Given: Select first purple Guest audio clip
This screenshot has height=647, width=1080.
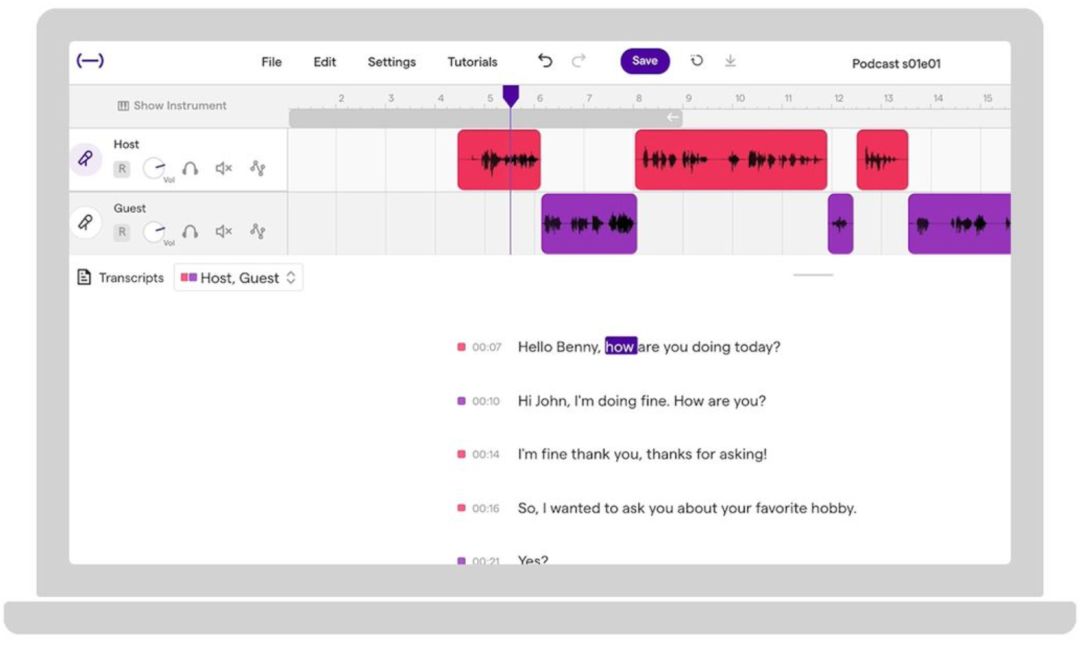Looking at the screenshot, I should pos(589,224).
